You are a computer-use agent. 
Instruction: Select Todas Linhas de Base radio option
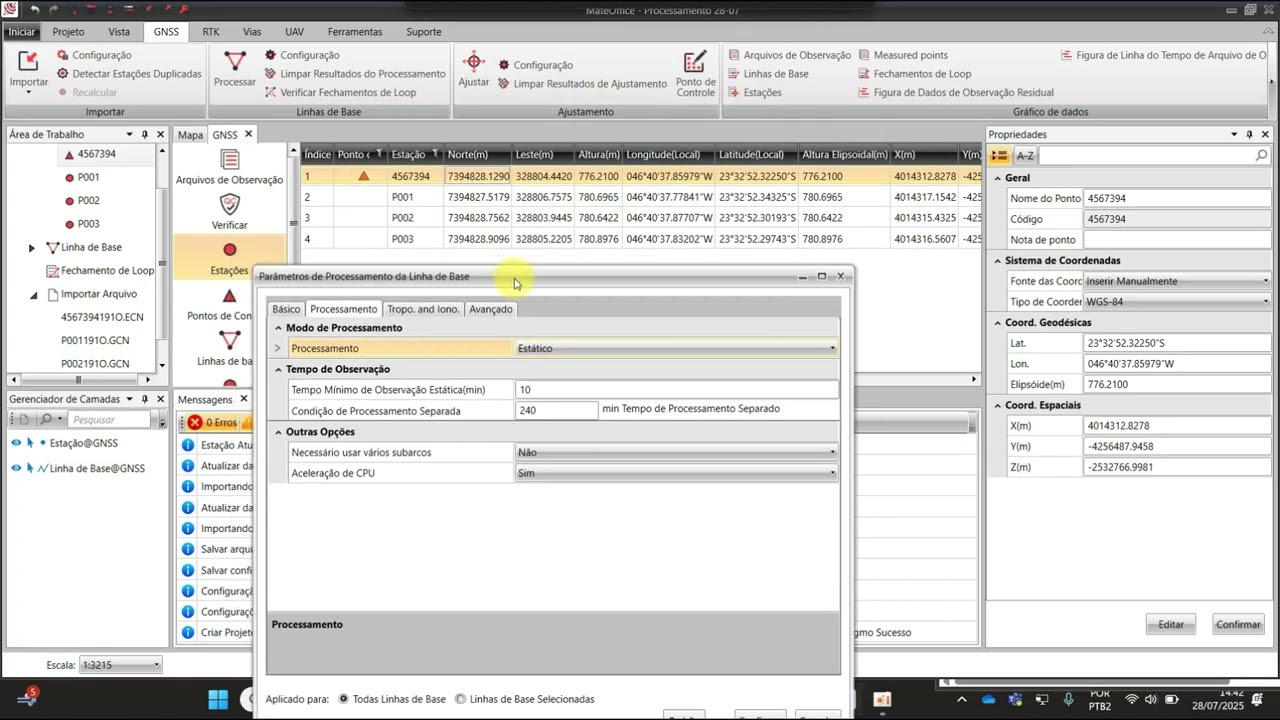[x=344, y=699]
